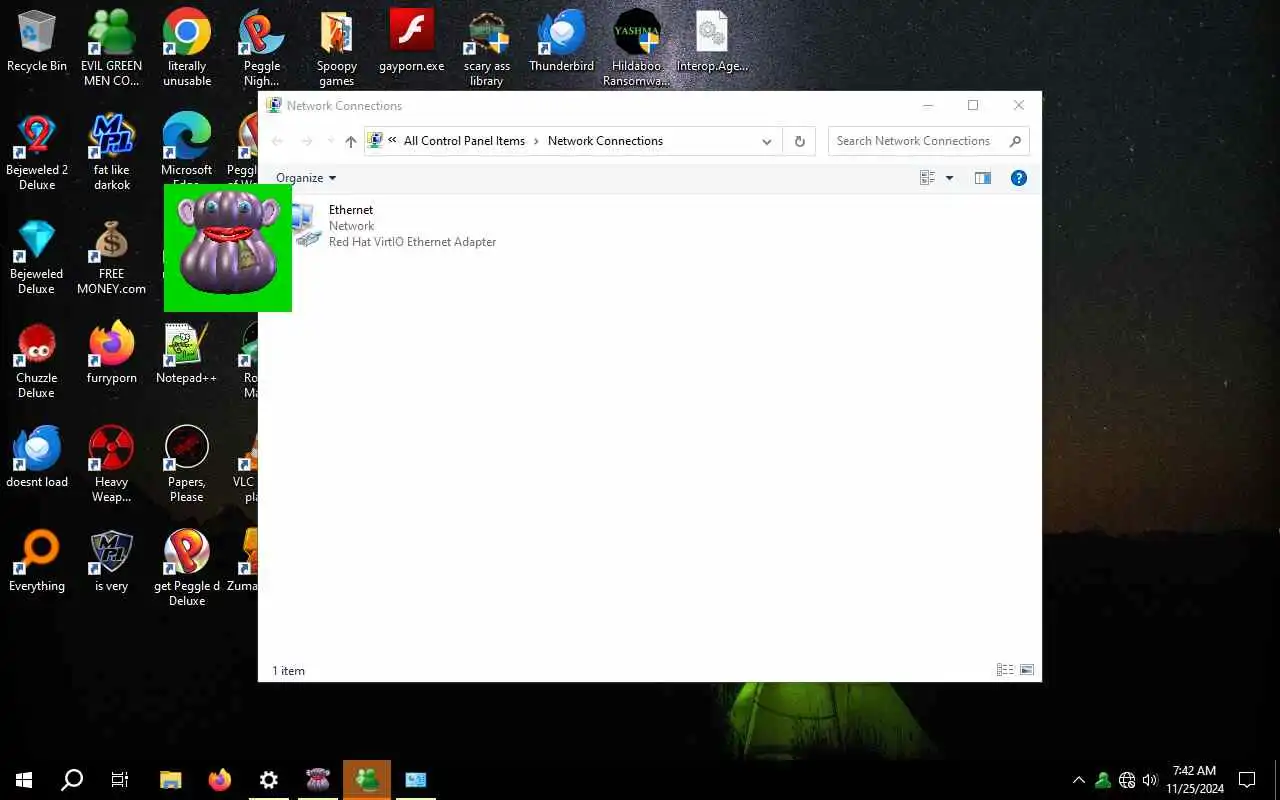Maximize the Network Connections window
This screenshot has height=800, width=1280.
click(973, 105)
